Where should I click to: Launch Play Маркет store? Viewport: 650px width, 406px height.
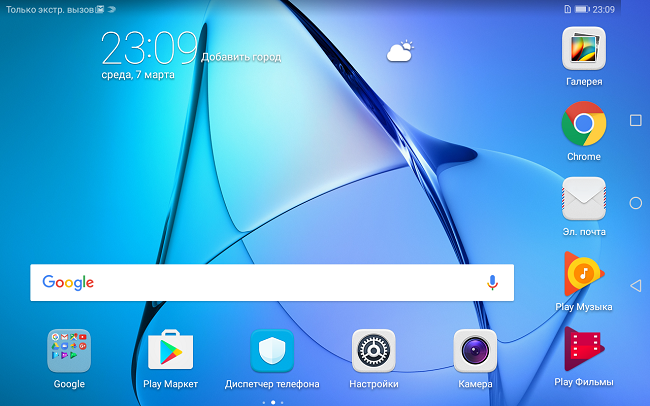[x=170, y=350]
